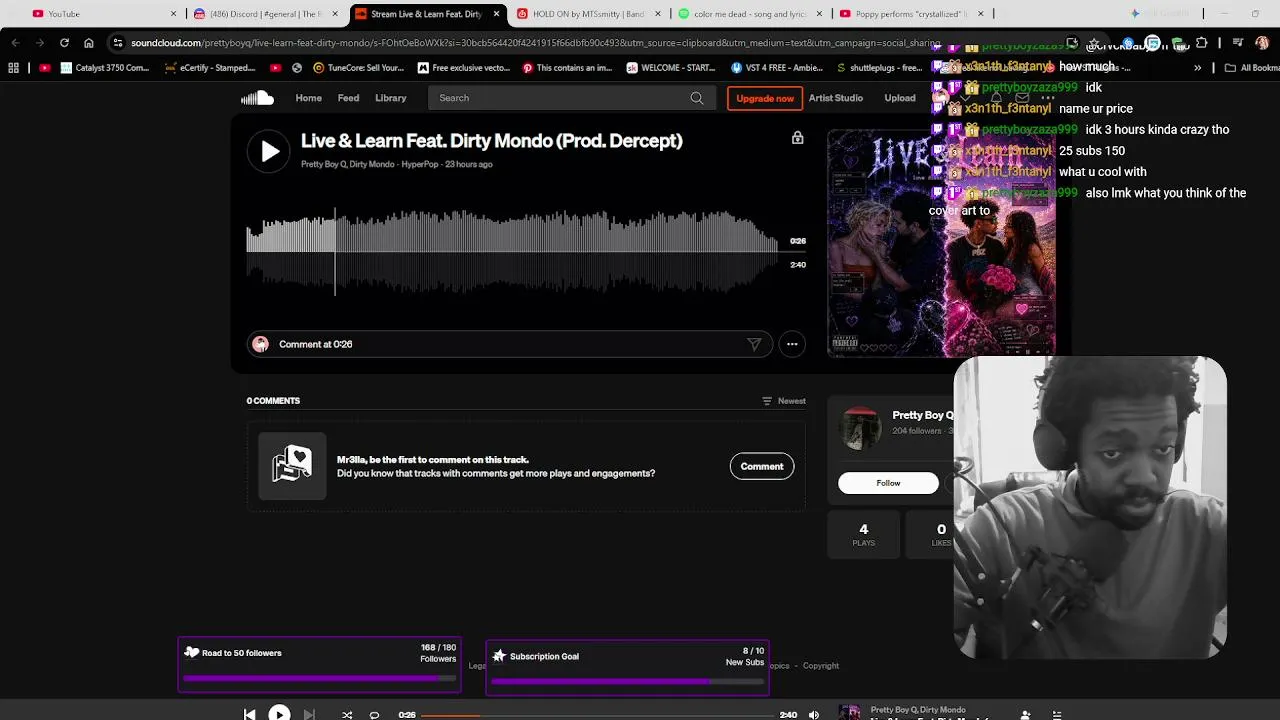Open the Library nav item
Screen dimensions: 1280x720
pyautogui.click(x=390, y=98)
